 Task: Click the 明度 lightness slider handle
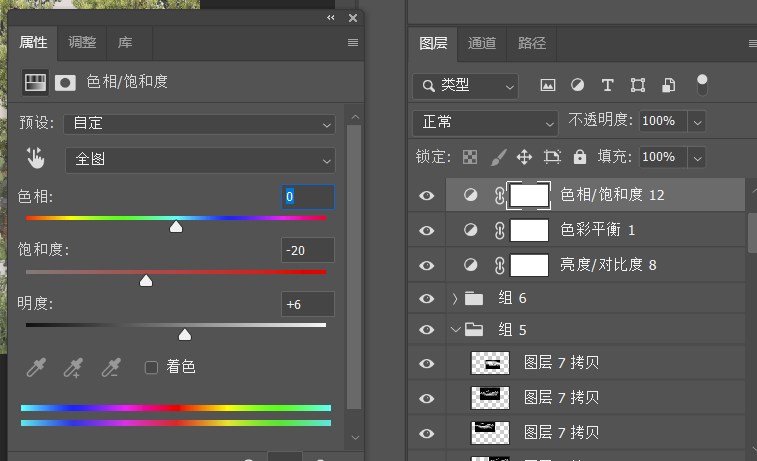tap(185, 335)
